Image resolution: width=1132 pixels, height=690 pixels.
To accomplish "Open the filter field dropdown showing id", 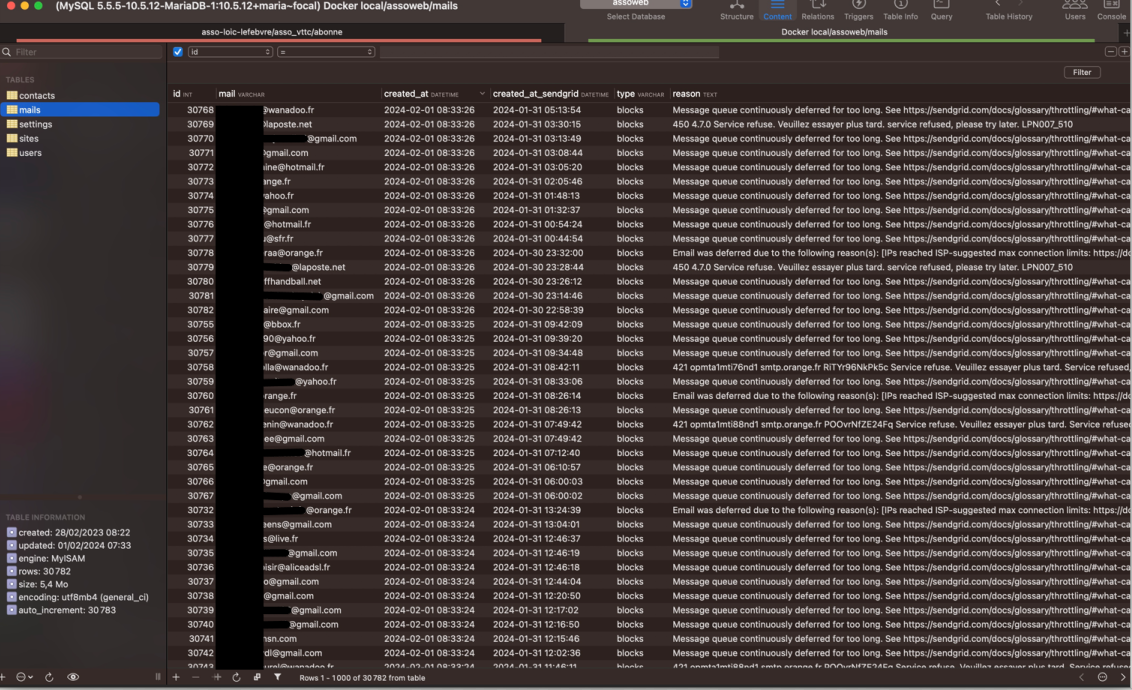I will click(x=230, y=52).
